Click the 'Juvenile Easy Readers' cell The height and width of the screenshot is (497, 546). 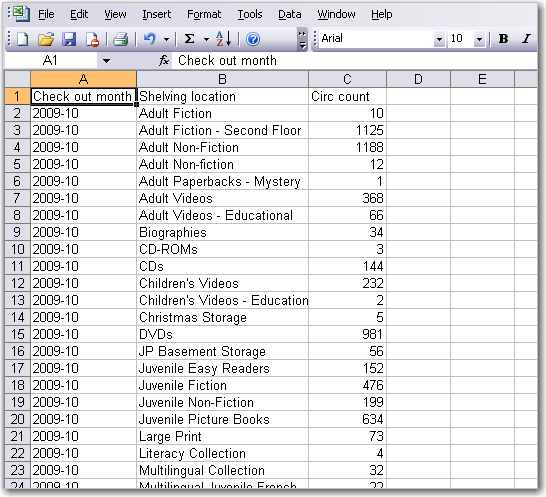[x=222, y=368]
